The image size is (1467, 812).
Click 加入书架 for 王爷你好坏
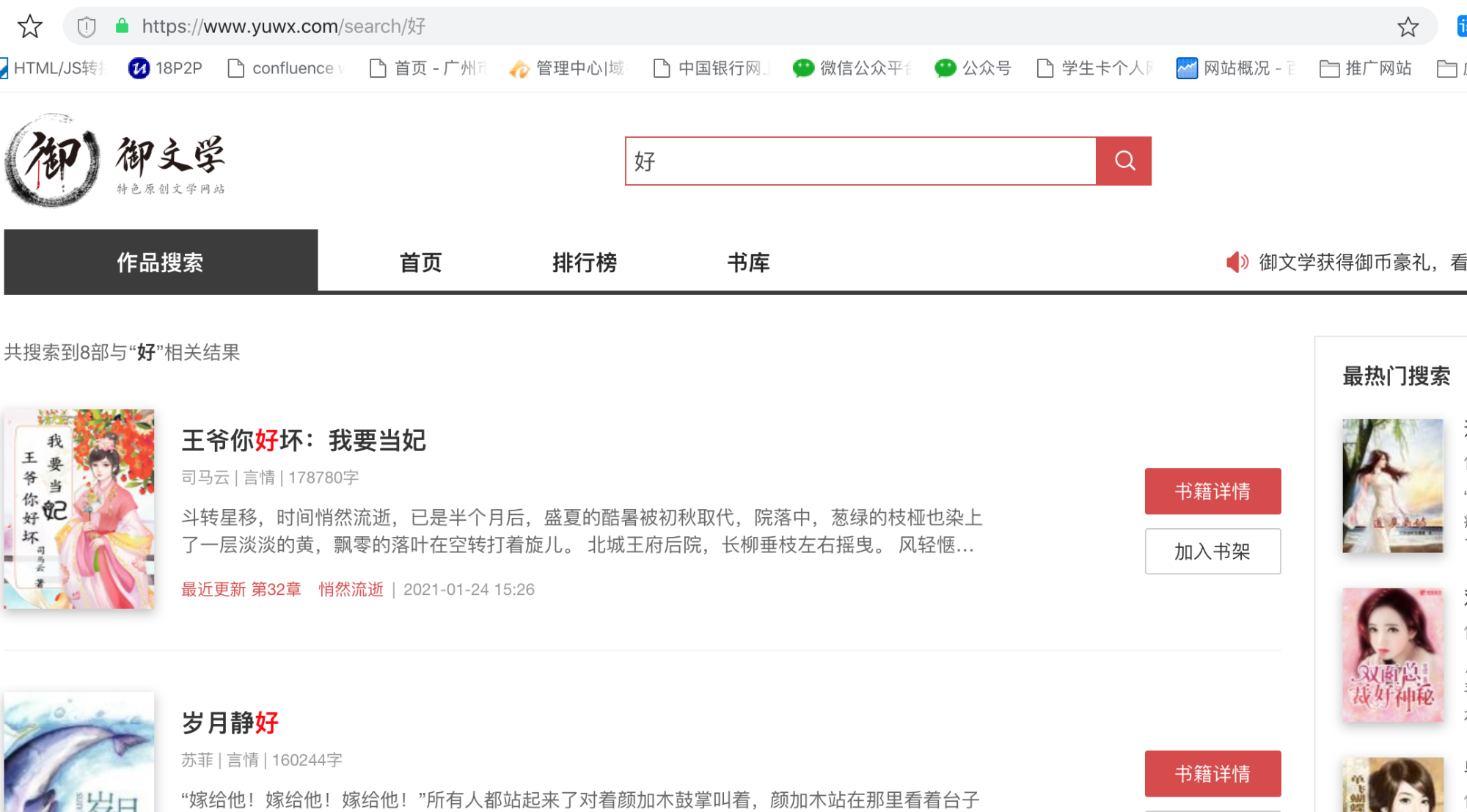click(x=1212, y=551)
